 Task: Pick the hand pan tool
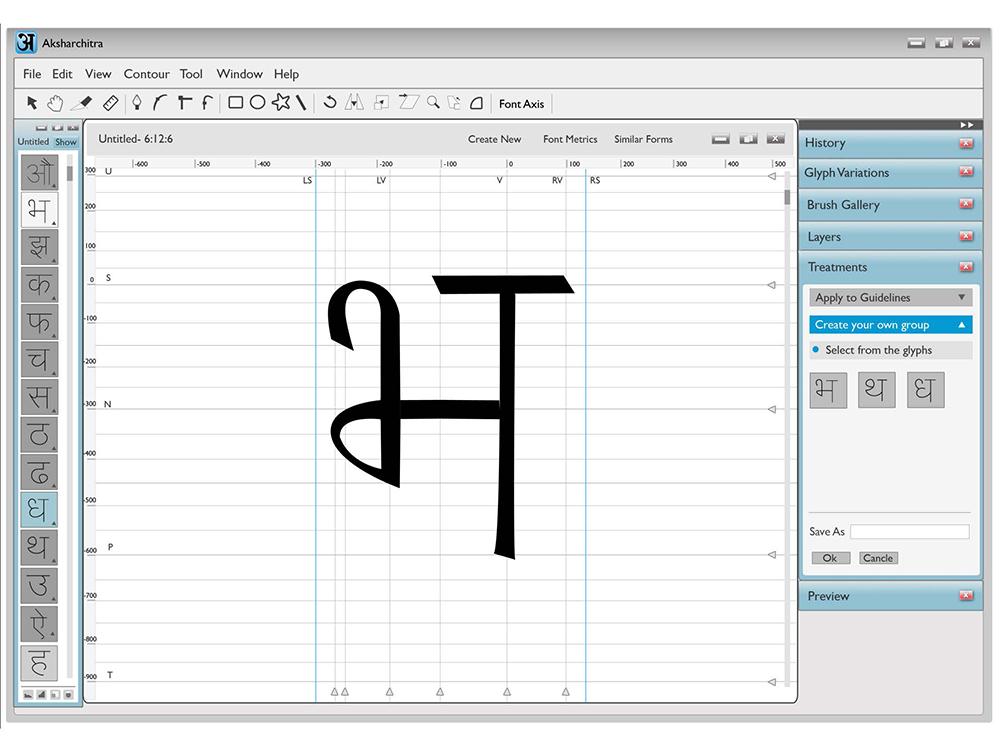pyautogui.click(x=56, y=102)
